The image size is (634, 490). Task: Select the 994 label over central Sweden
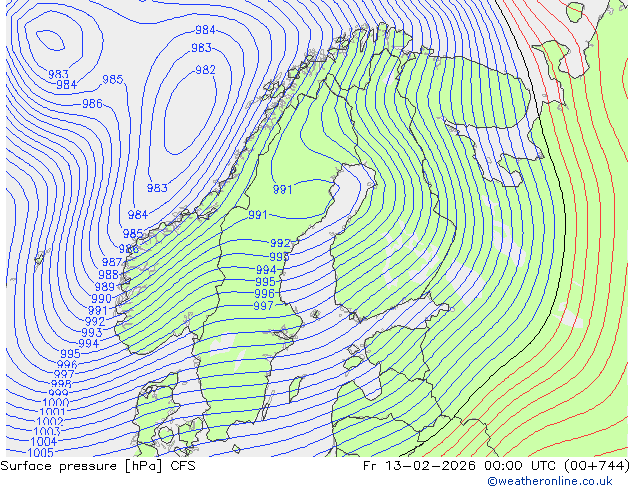[266, 269]
